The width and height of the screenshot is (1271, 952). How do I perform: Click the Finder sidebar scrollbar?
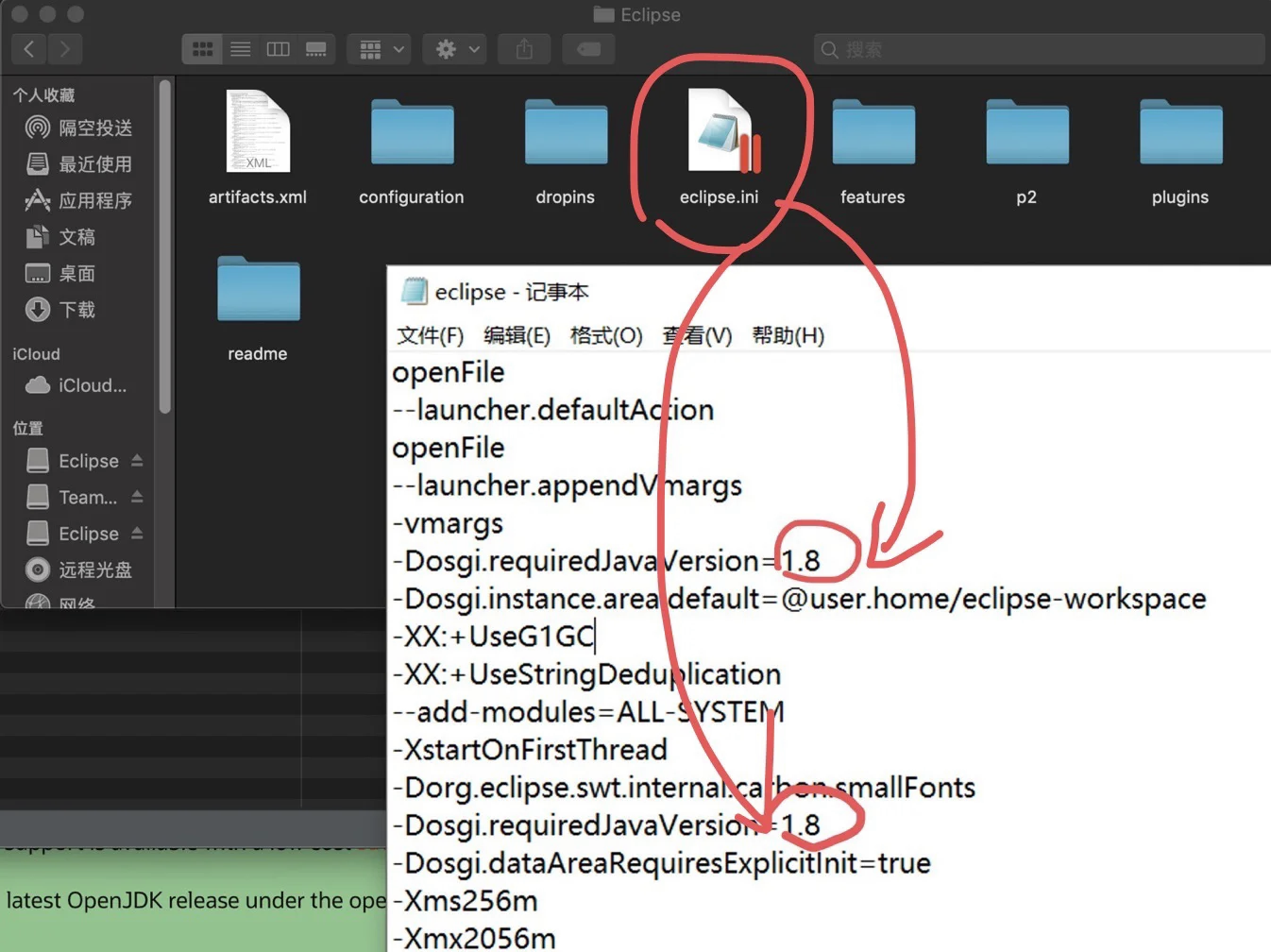coord(165,247)
